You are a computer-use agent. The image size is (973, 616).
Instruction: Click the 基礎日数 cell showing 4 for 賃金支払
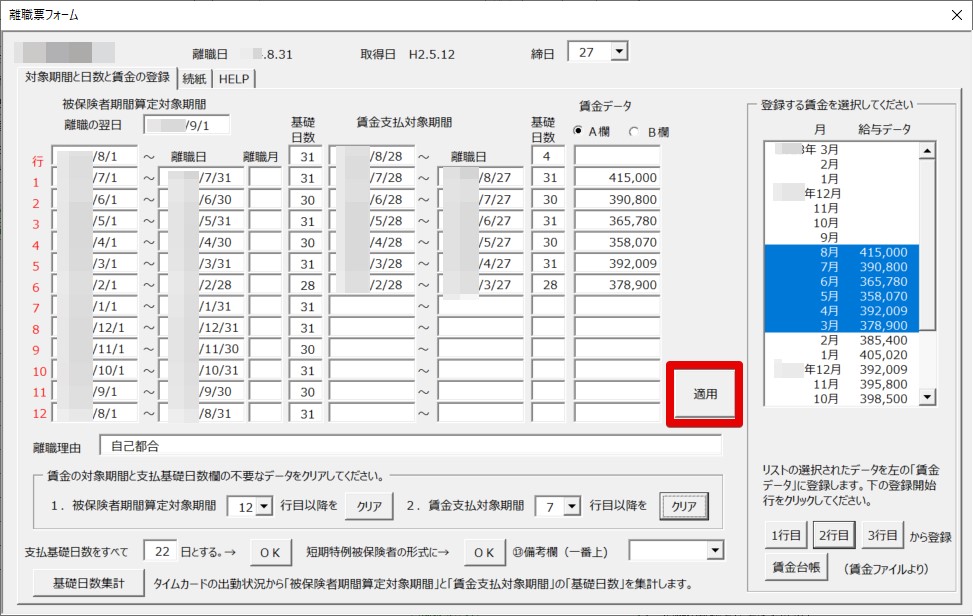(548, 156)
